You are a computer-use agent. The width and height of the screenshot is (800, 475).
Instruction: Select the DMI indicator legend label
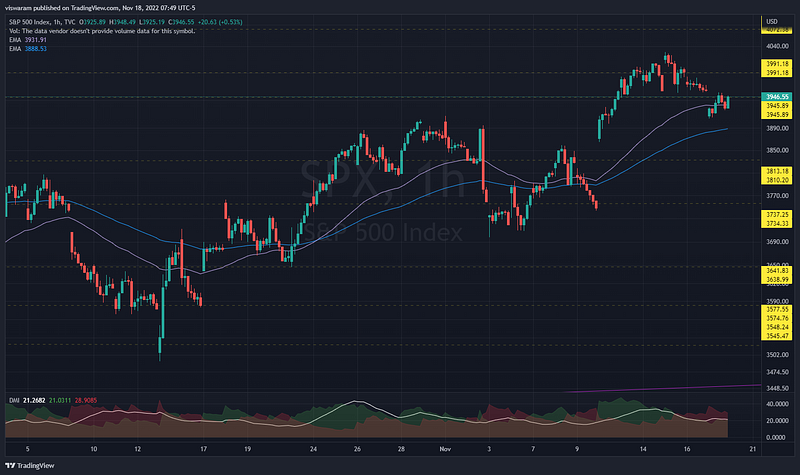[x=14, y=401]
